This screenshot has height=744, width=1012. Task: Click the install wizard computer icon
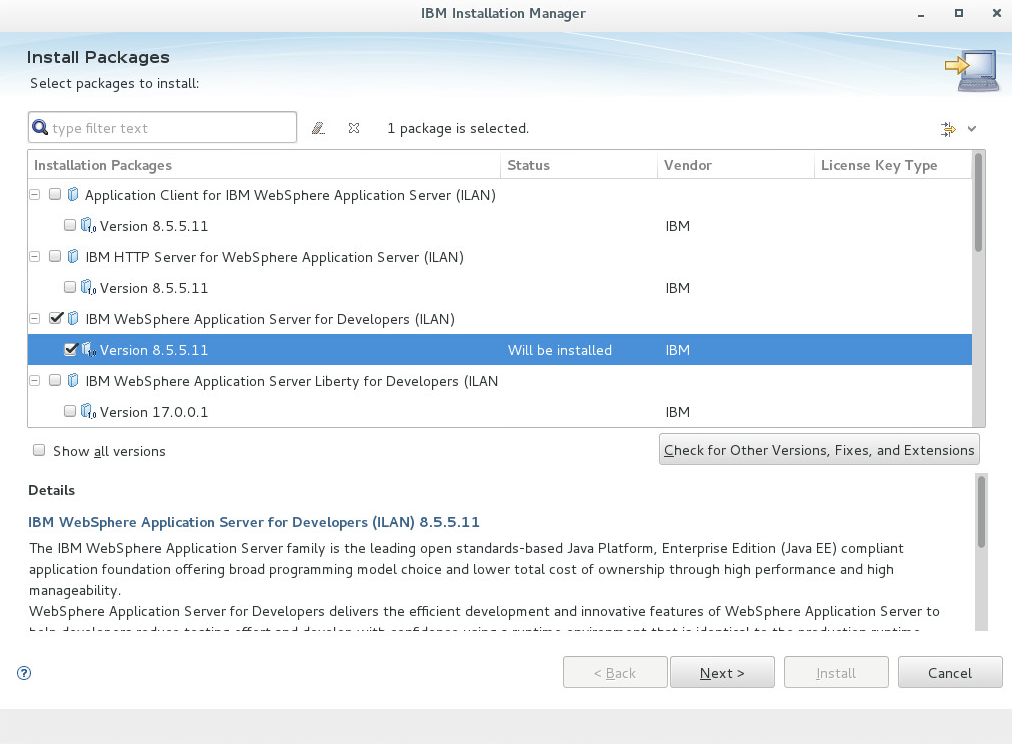click(972, 70)
